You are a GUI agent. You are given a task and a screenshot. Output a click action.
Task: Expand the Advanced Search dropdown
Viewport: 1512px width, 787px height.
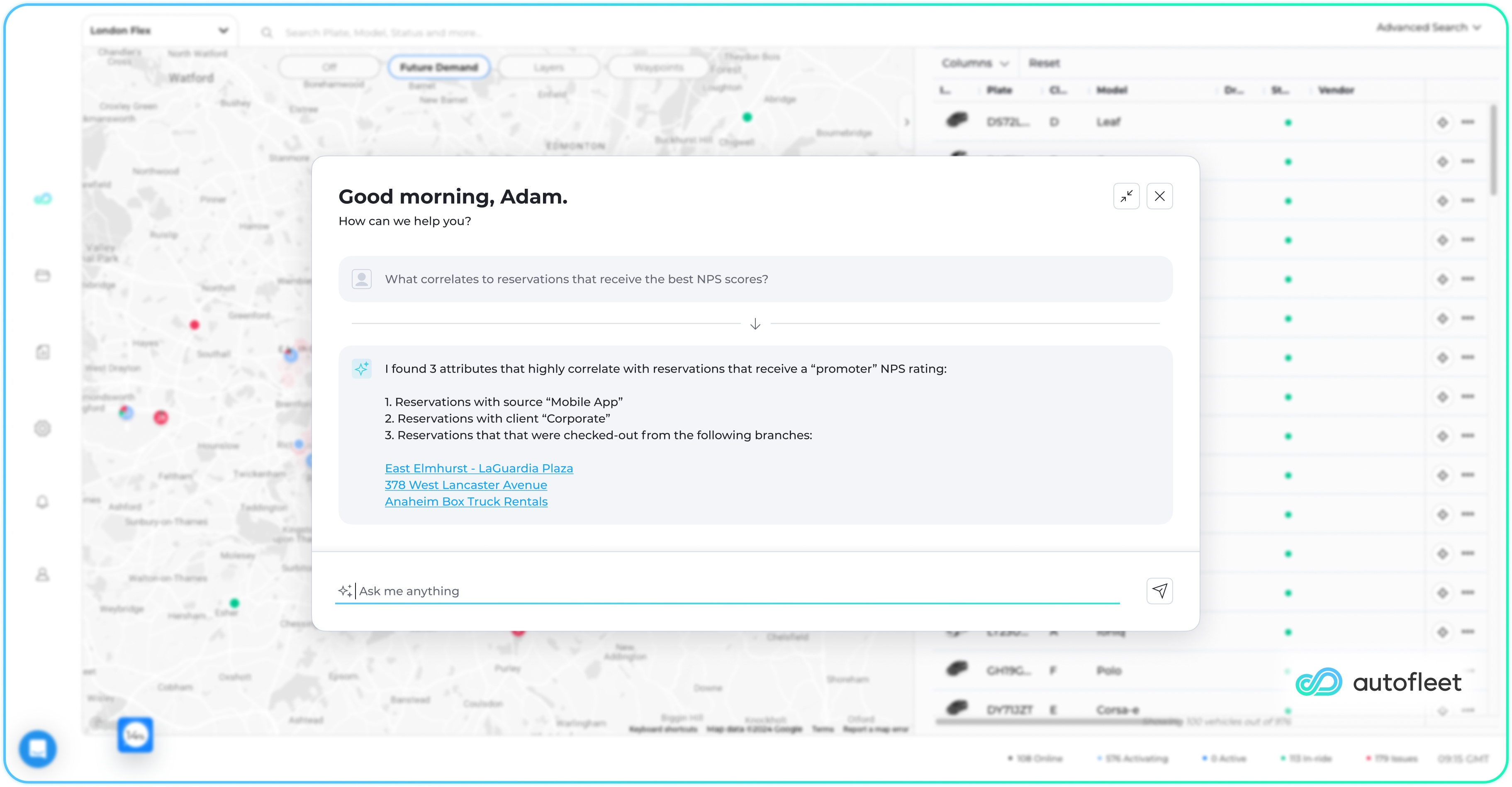coord(1429,27)
